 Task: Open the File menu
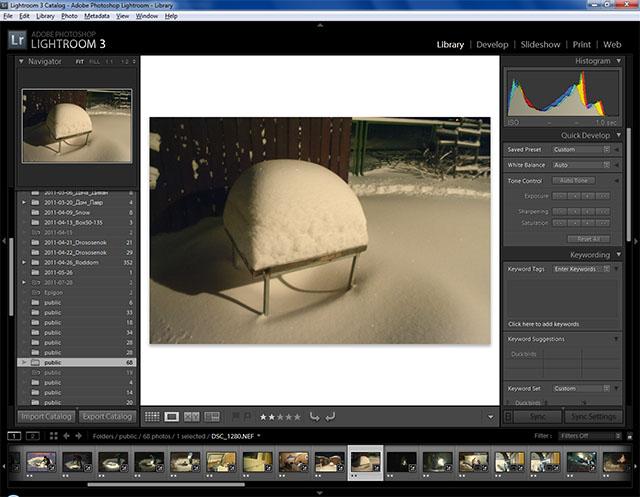tap(8, 16)
